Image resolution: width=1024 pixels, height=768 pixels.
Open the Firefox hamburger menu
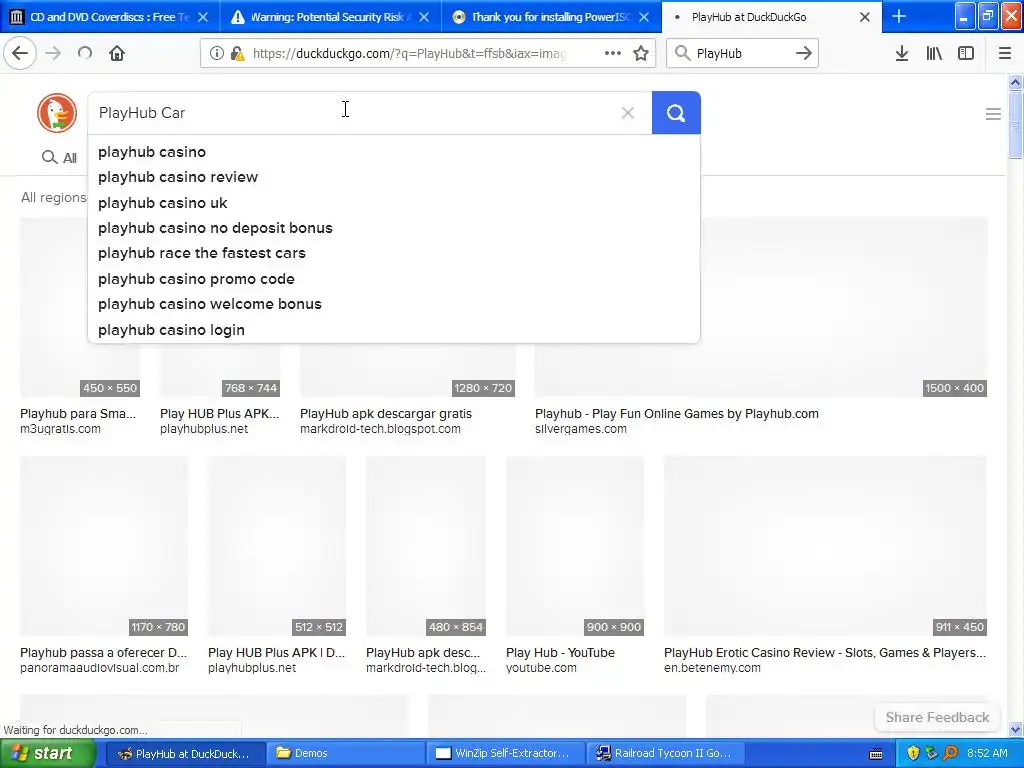(x=1005, y=54)
